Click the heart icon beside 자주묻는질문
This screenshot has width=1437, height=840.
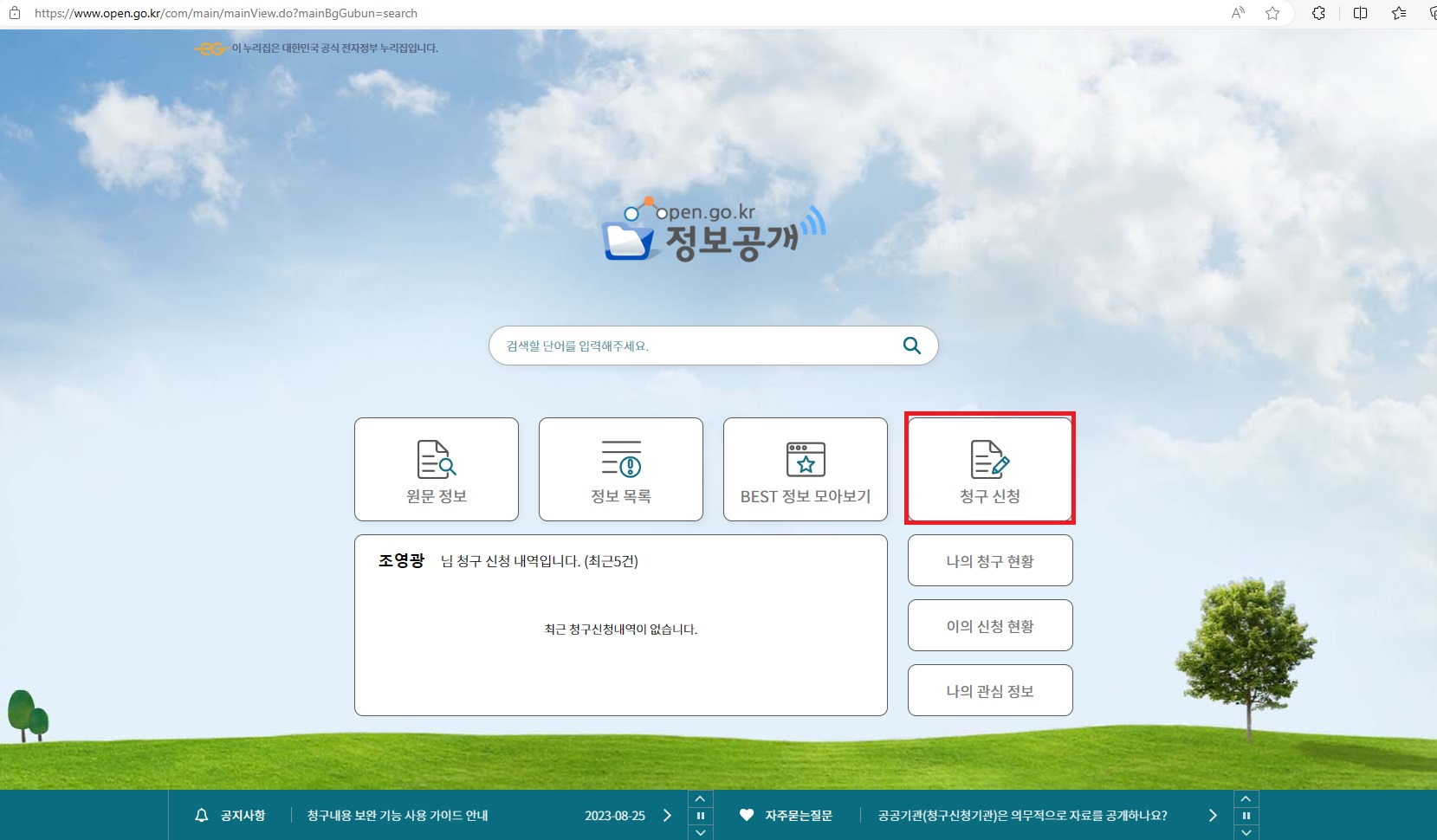point(746,815)
